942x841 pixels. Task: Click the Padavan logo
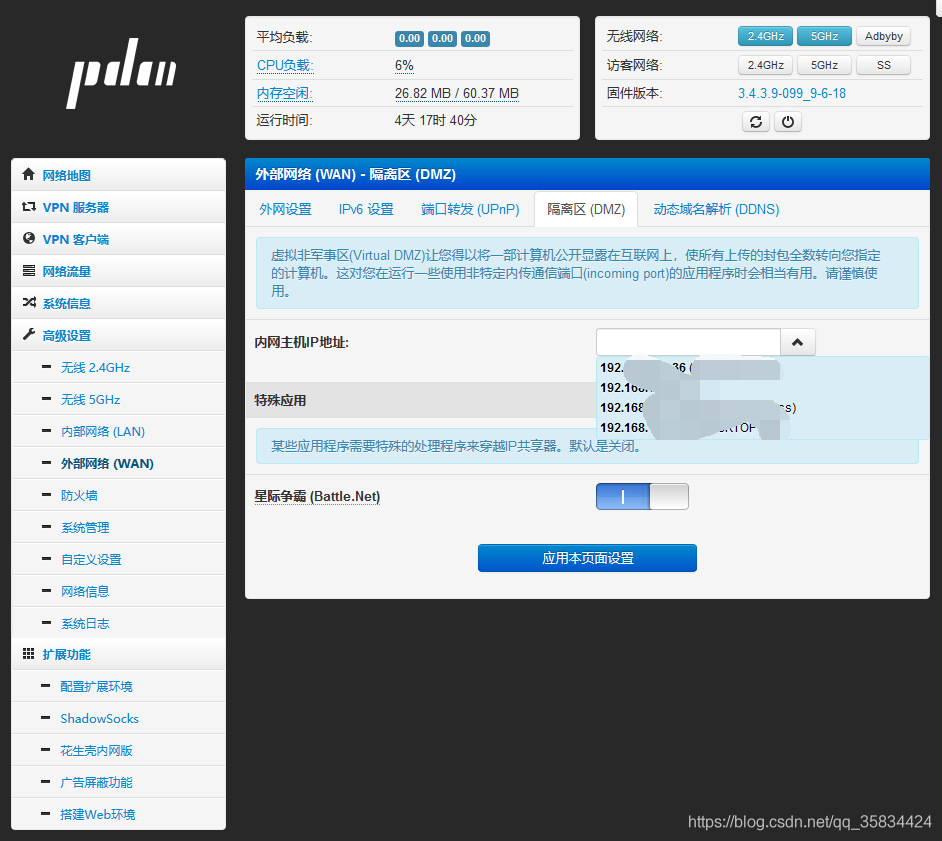pyautogui.click(x=121, y=73)
